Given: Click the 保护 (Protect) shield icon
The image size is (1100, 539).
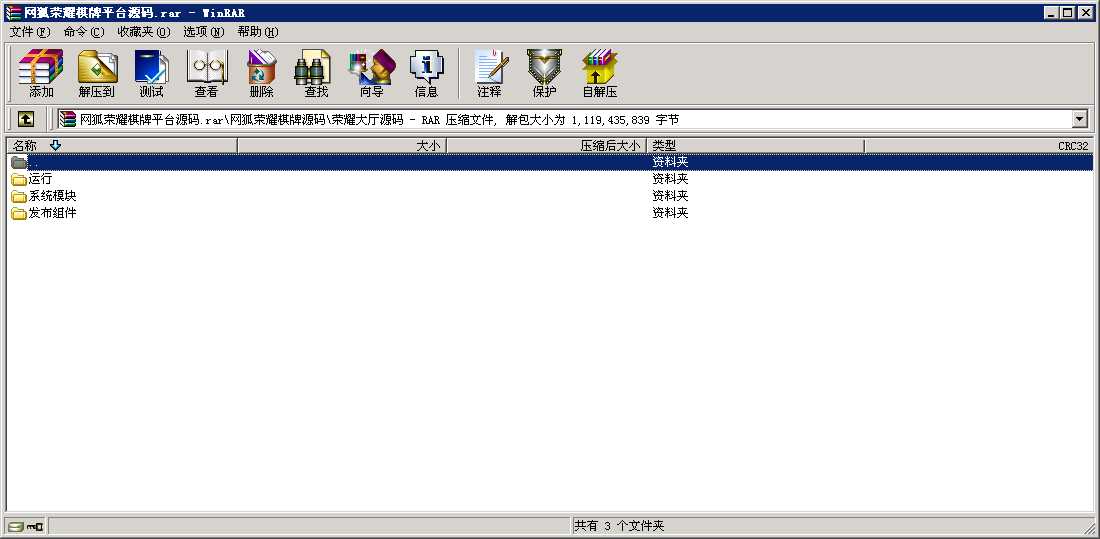Looking at the screenshot, I should coord(544,73).
